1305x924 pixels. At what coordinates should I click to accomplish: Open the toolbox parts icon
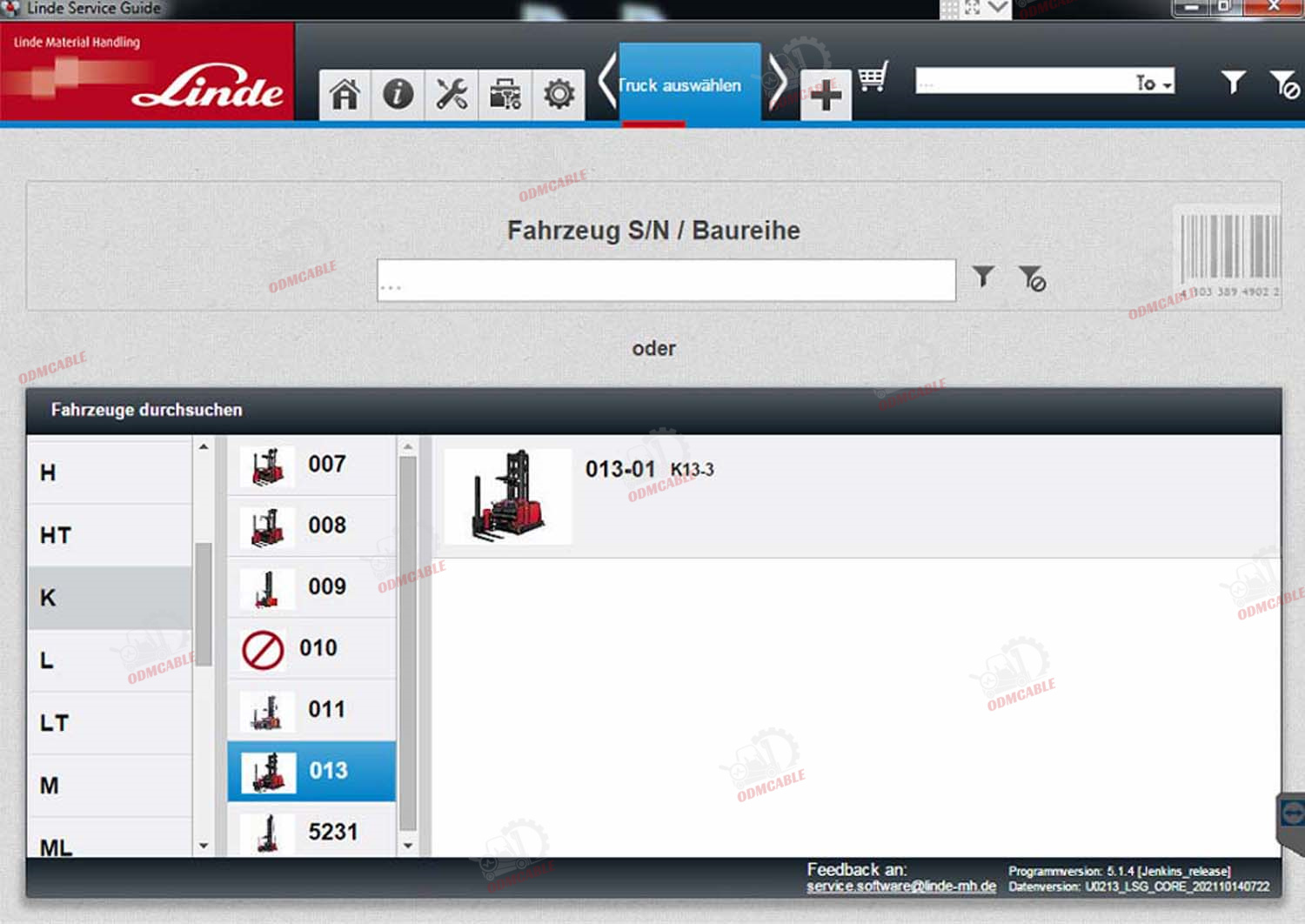(x=505, y=94)
